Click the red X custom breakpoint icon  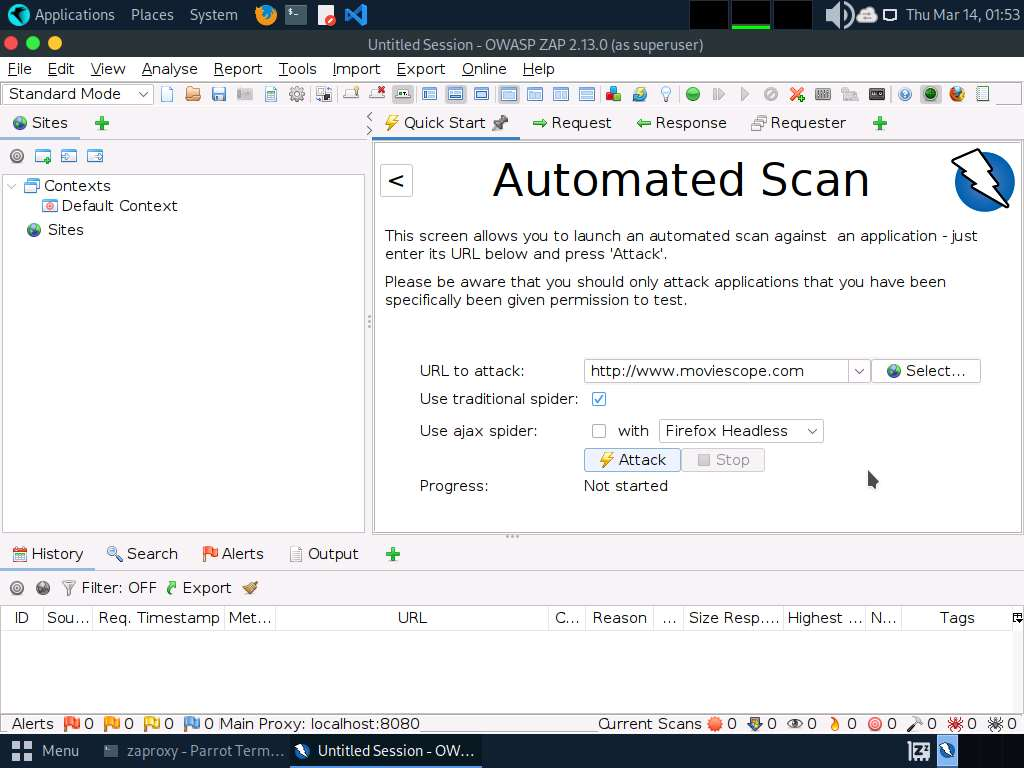(797, 94)
